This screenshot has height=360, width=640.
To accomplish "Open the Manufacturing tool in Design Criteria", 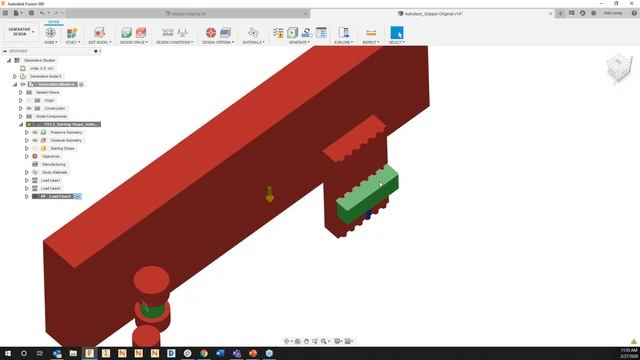I will pyautogui.click(x=225, y=33).
